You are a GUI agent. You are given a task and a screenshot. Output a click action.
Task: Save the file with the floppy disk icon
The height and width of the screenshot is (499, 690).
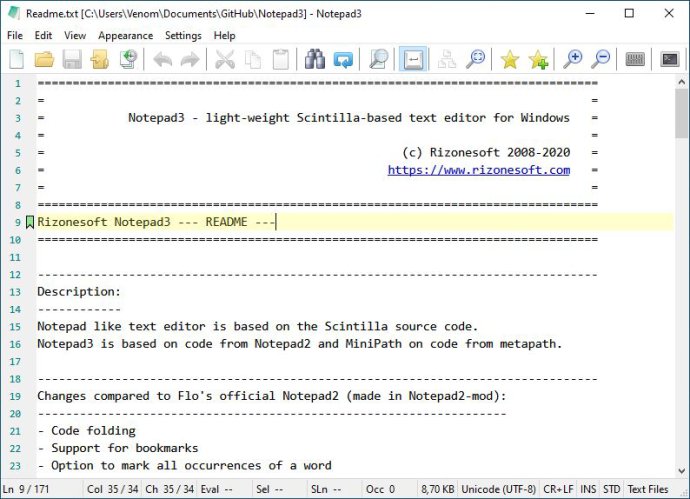(x=72, y=59)
